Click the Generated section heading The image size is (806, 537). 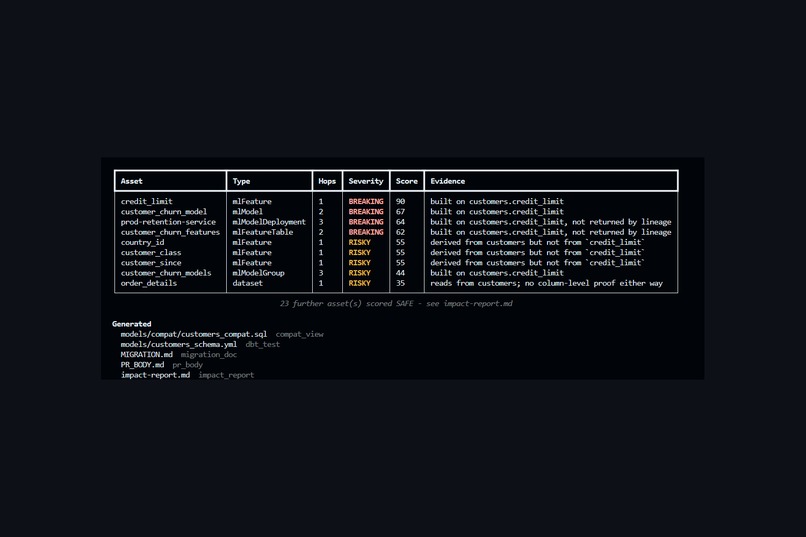pos(132,324)
